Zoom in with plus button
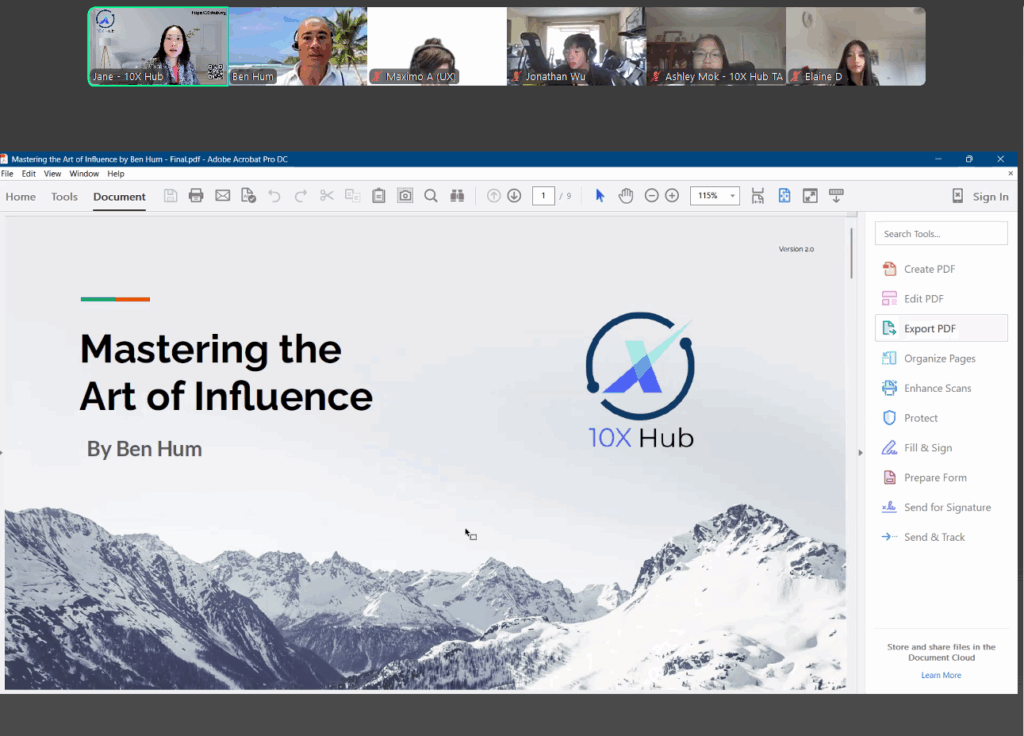The height and width of the screenshot is (736, 1024). 672,195
